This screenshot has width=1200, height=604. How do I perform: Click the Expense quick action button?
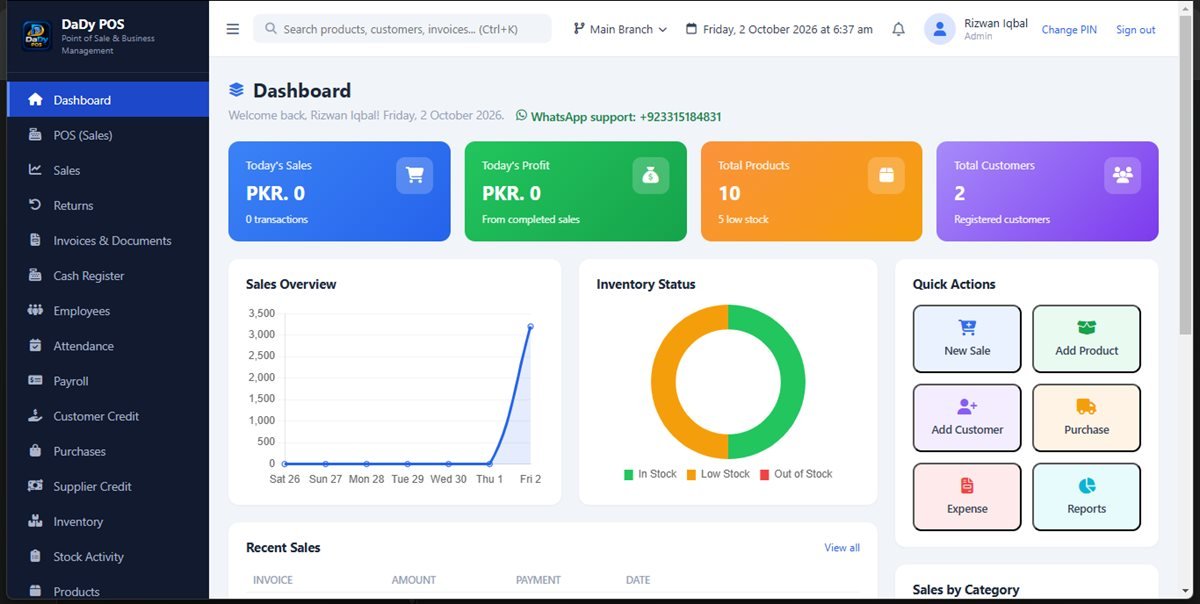pyautogui.click(x=967, y=497)
